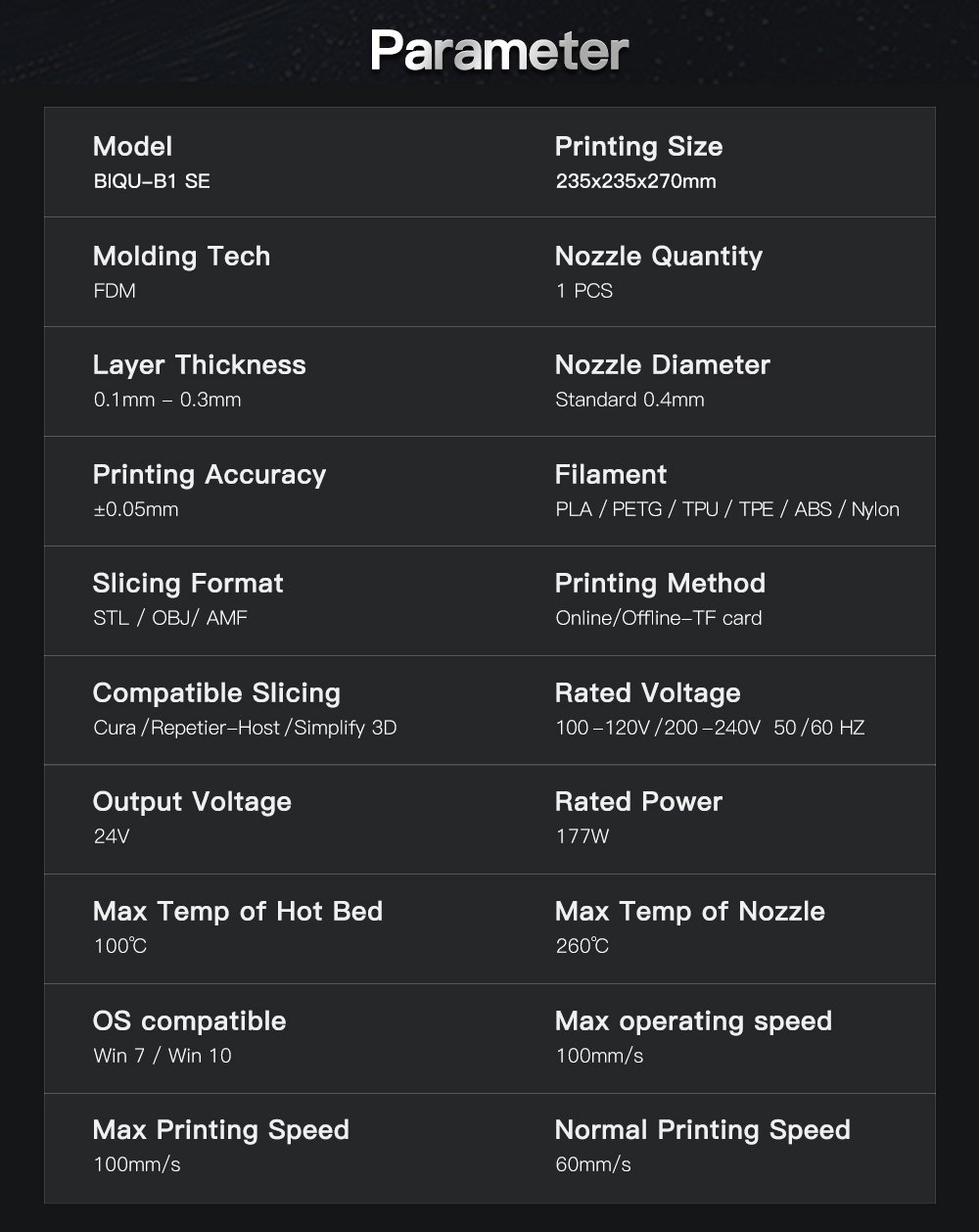Viewport: 979px width, 1232px height.
Task: Select the Printing Accuracy ±0.05mm value
Action: pyautogui.click(x=136, y=509)
